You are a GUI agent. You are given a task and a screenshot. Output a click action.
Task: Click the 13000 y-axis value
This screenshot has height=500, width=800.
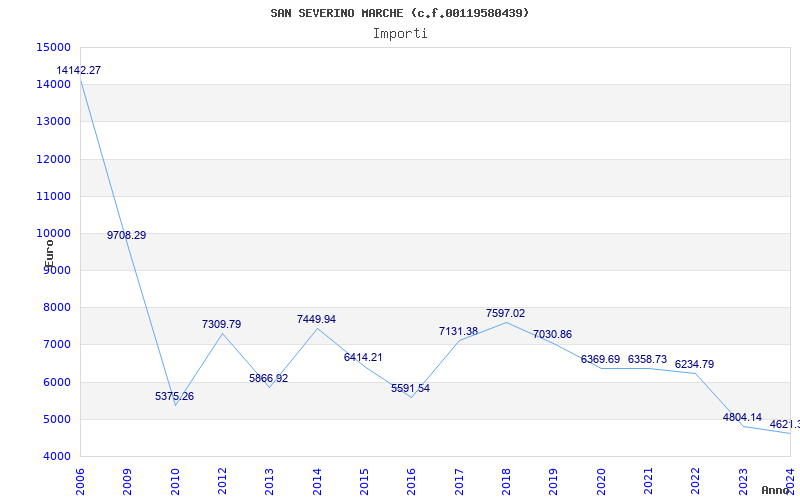[54, 122]
